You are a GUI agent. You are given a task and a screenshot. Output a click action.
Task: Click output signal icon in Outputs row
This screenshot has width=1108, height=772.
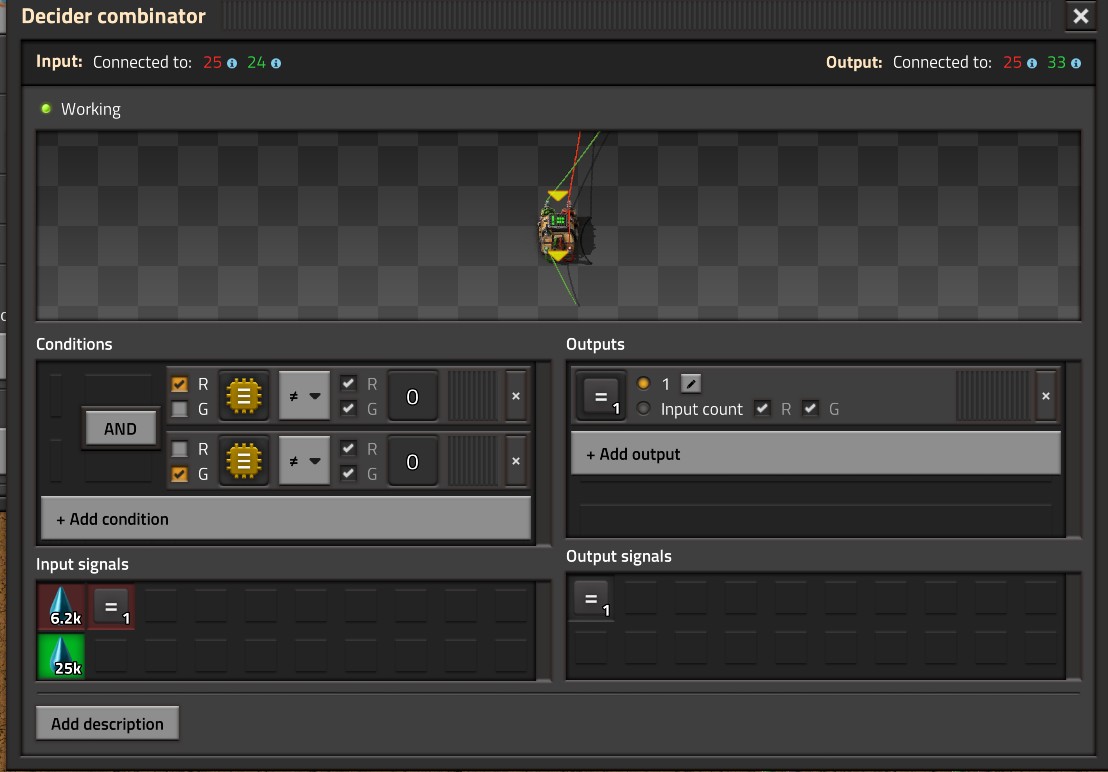pos(601,396)
